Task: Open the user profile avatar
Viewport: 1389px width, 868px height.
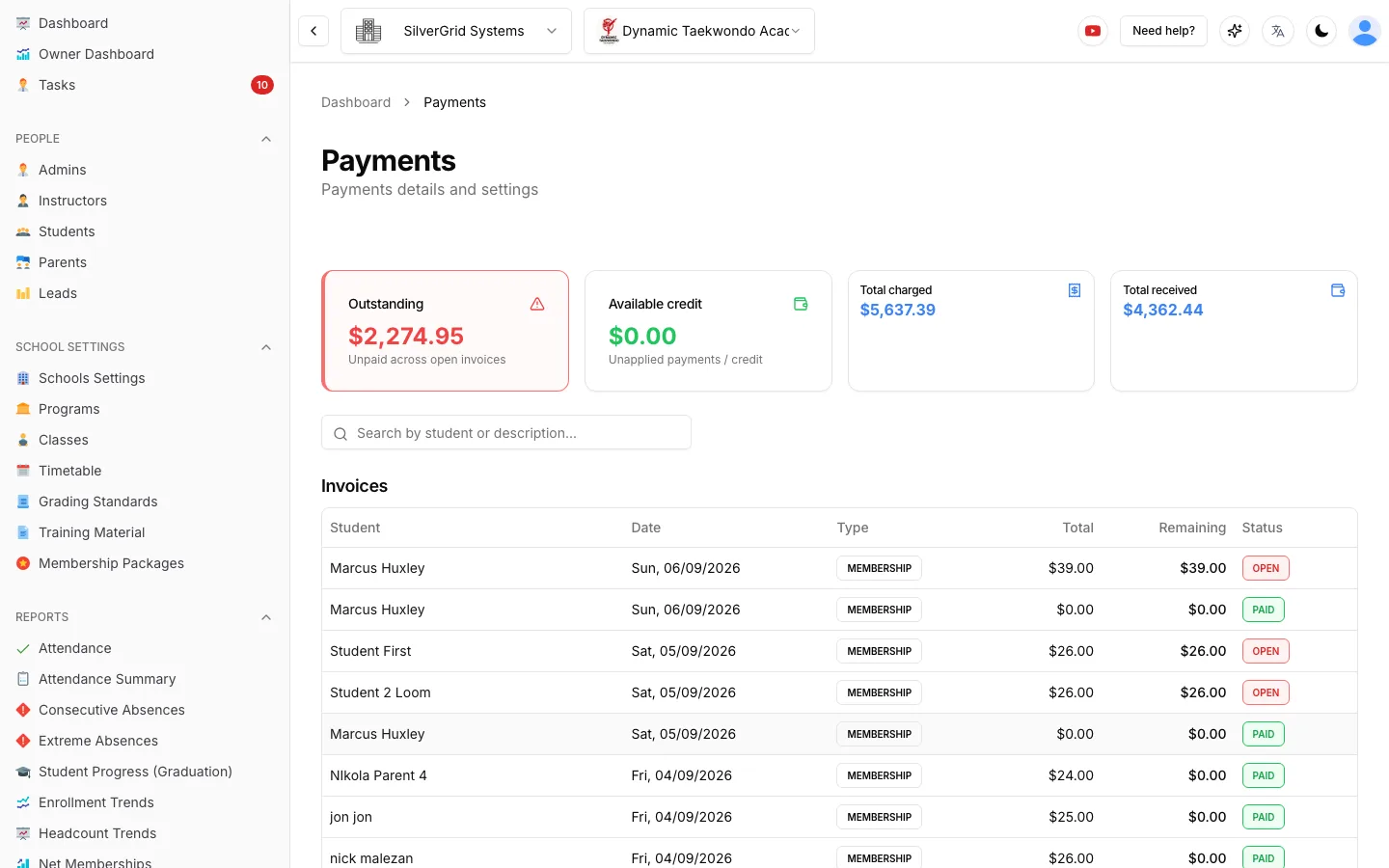Action: click(x=1365, y=31)
